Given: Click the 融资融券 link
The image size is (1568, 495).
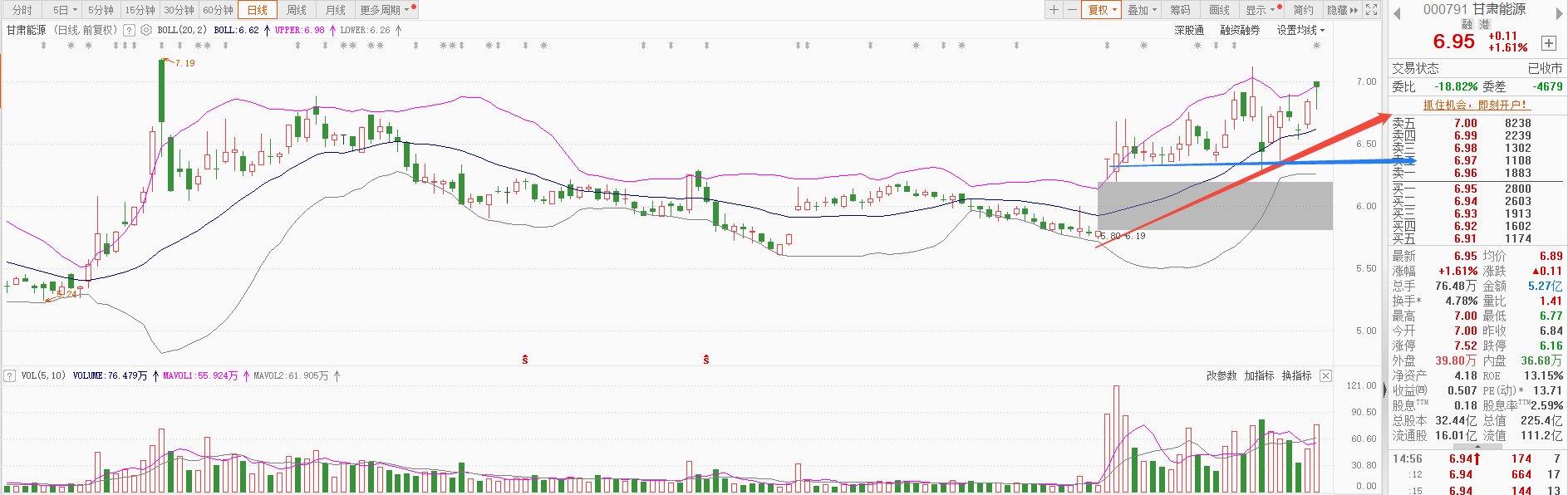Looking at the screenshot, I should [x=1240, y=30].
